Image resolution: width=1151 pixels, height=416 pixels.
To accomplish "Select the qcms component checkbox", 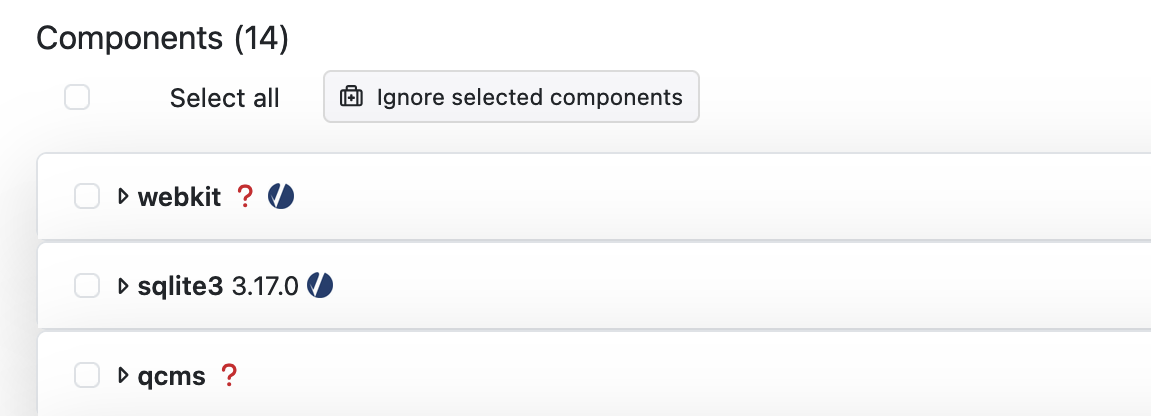I will (88, 376).
